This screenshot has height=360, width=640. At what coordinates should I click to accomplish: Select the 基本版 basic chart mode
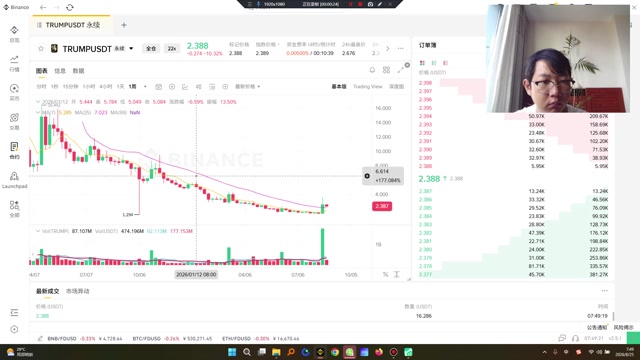coord(339,87)
